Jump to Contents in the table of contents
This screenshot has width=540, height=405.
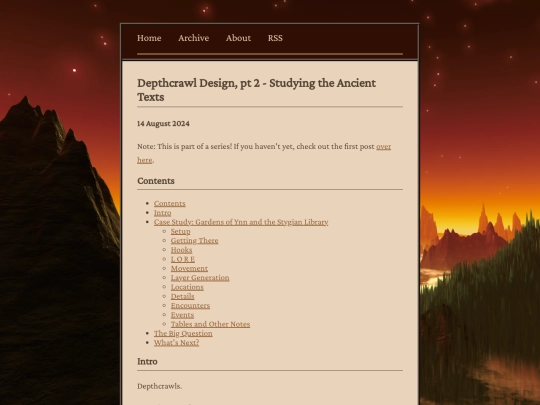tap(170, 203)
